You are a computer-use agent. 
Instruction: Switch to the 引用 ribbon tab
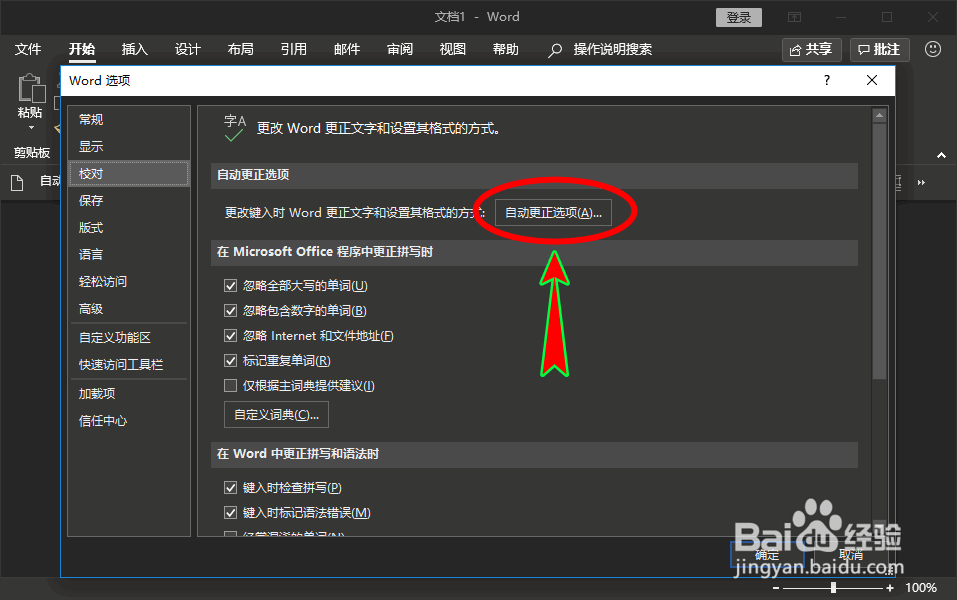294,49
